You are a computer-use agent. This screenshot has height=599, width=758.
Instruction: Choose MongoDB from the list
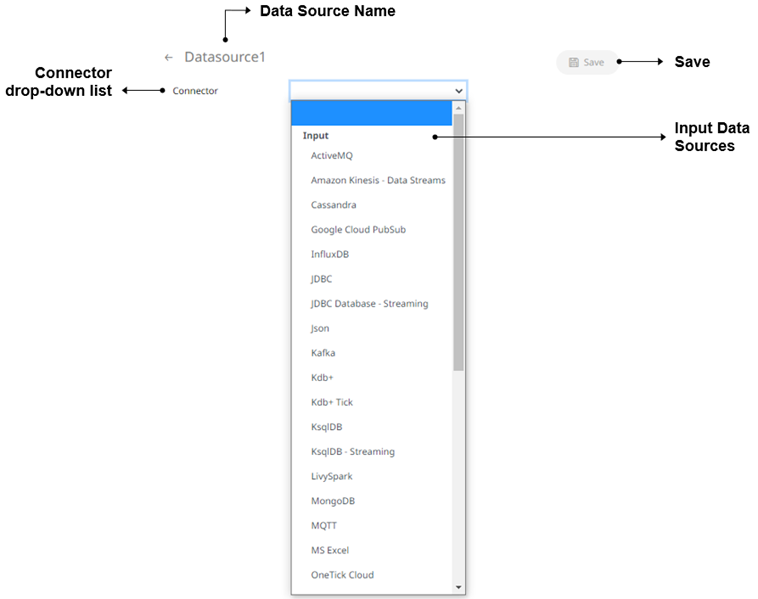pyautogui.click(x=334, y=500)
